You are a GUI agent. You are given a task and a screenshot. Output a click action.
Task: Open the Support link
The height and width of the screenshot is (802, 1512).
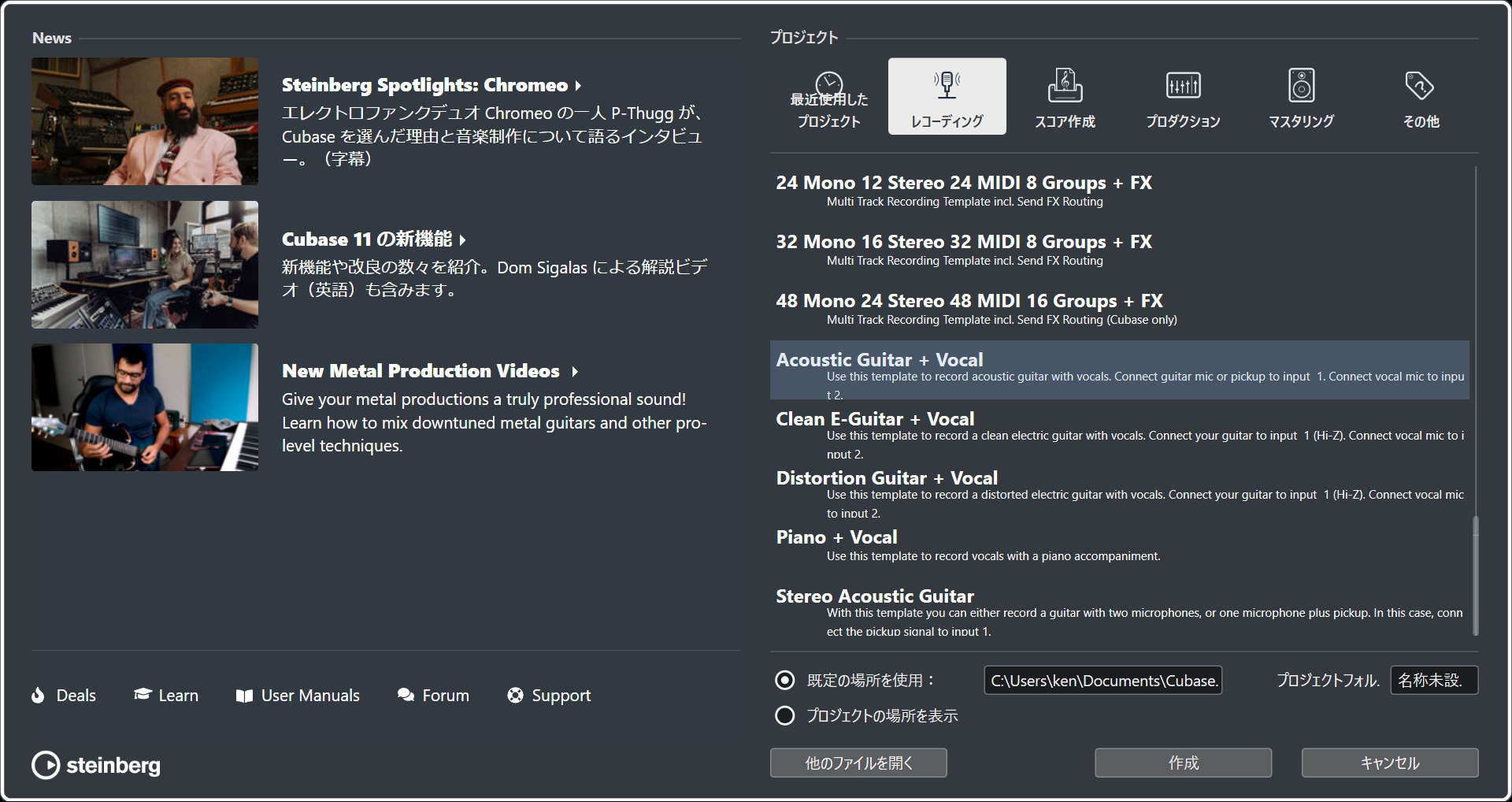point(561,696)
